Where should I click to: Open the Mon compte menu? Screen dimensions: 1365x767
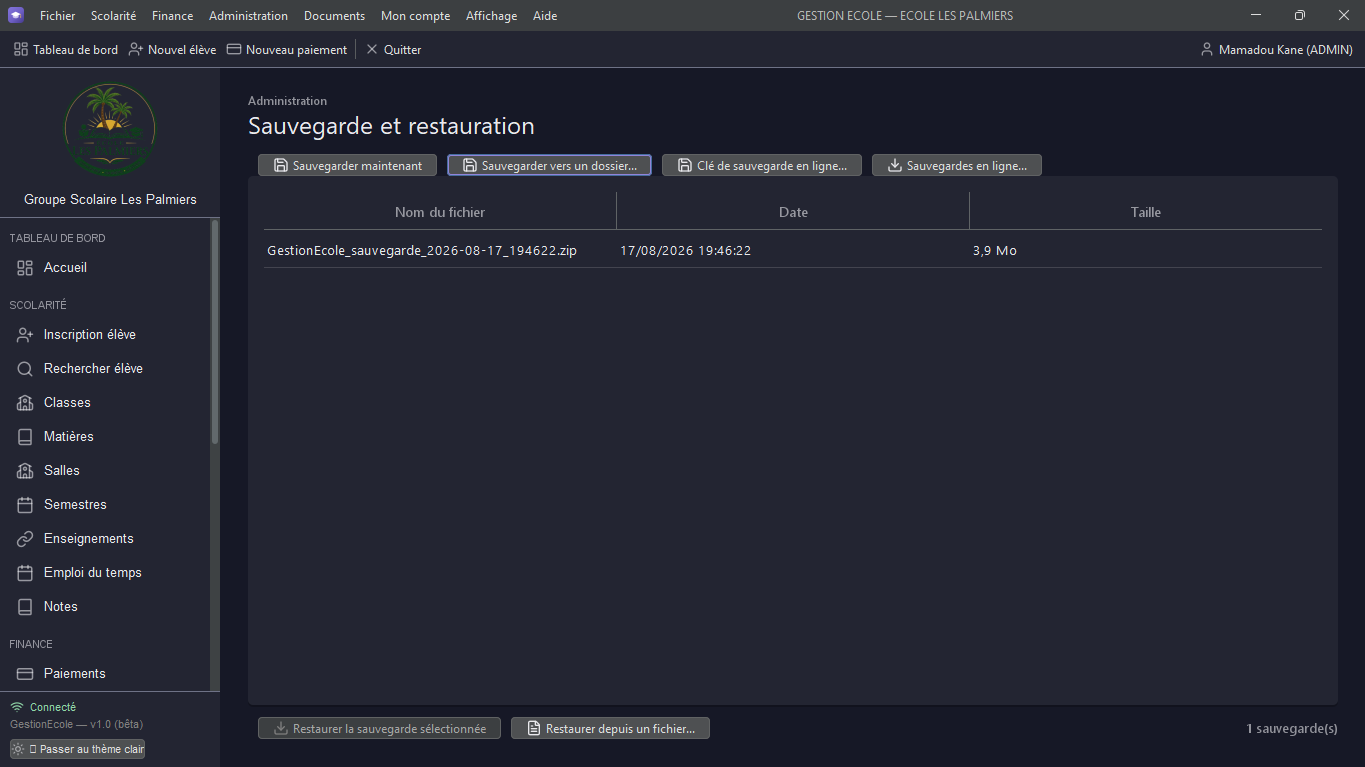pos(415,16)
